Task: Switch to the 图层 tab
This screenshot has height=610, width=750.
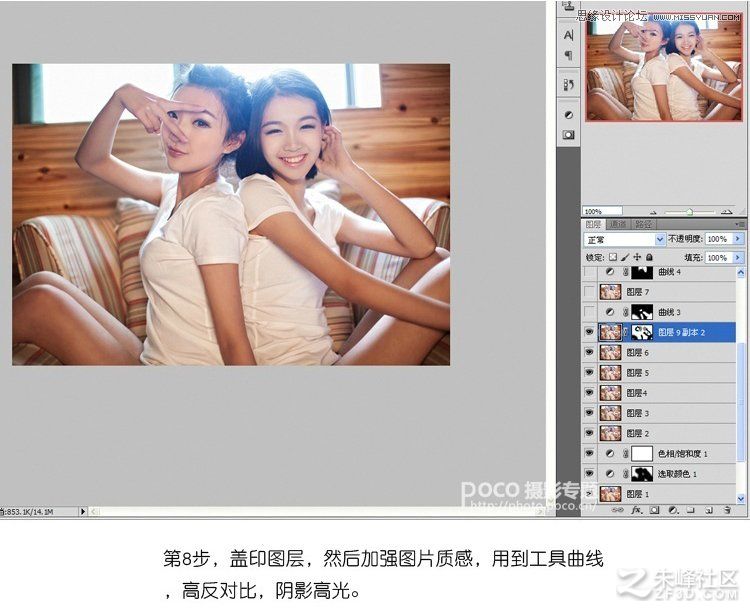Action: [594, 224]
